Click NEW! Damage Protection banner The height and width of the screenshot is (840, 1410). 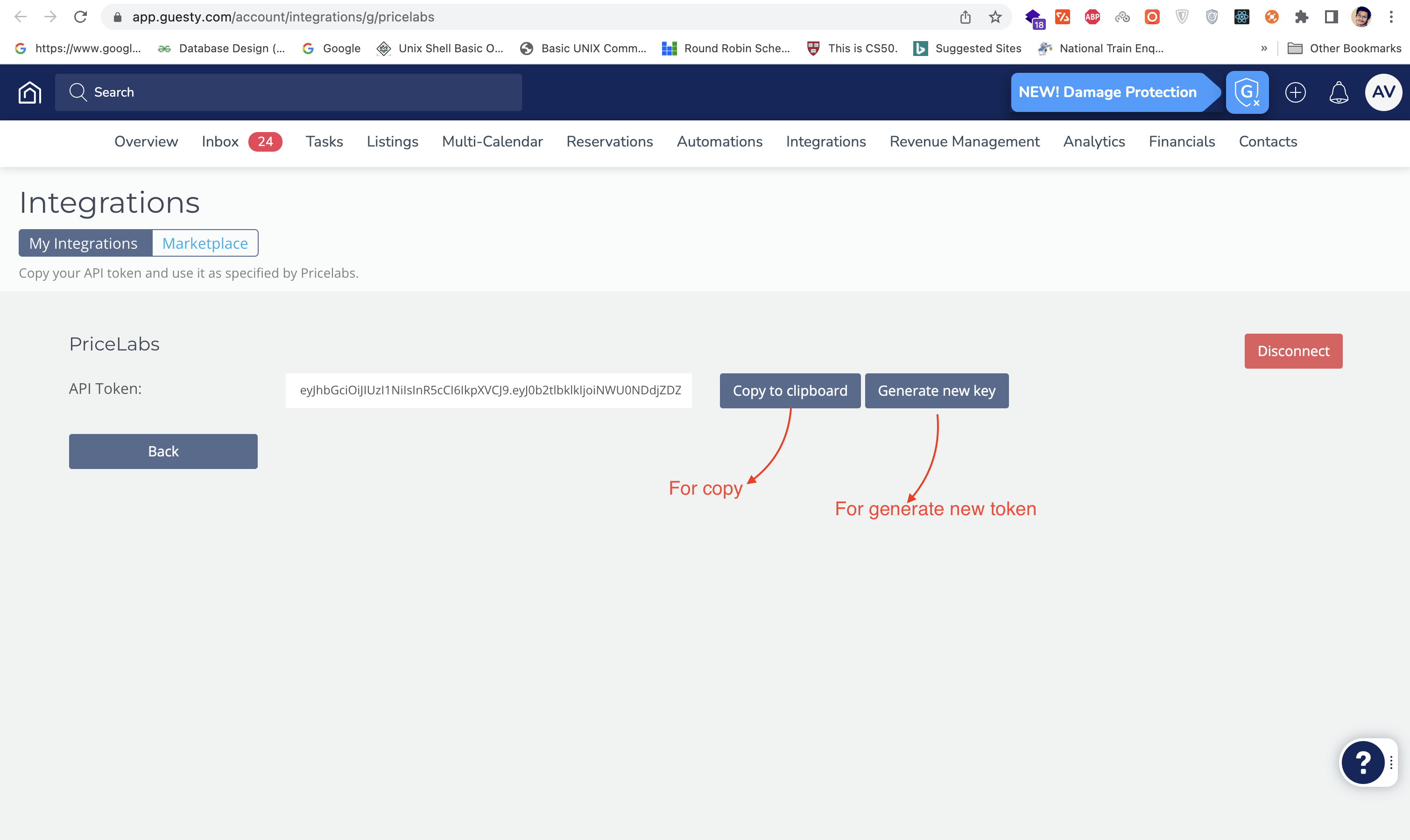pos(1114,92)
